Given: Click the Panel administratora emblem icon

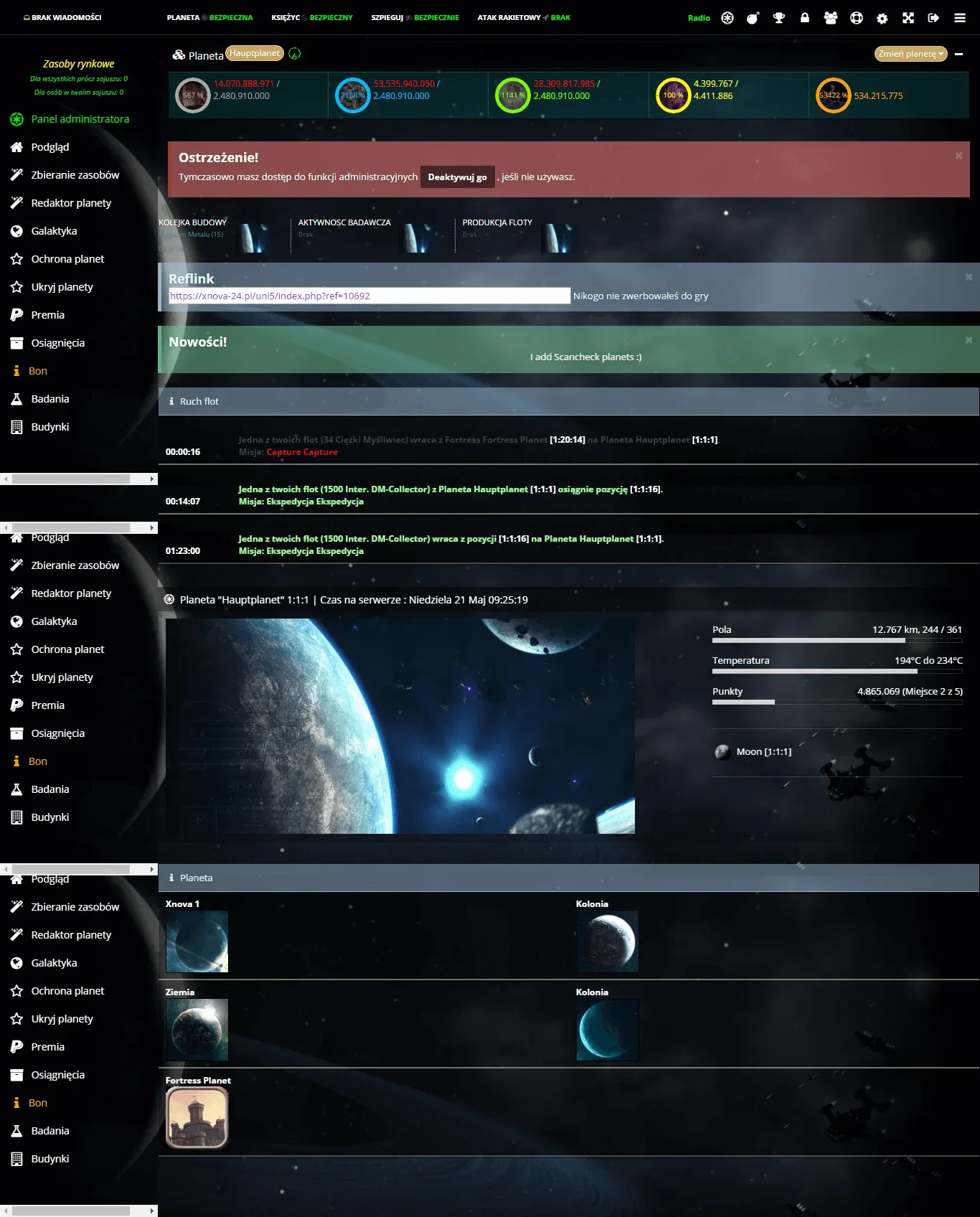Looking at the screenshot, I should tap(17, 119).
